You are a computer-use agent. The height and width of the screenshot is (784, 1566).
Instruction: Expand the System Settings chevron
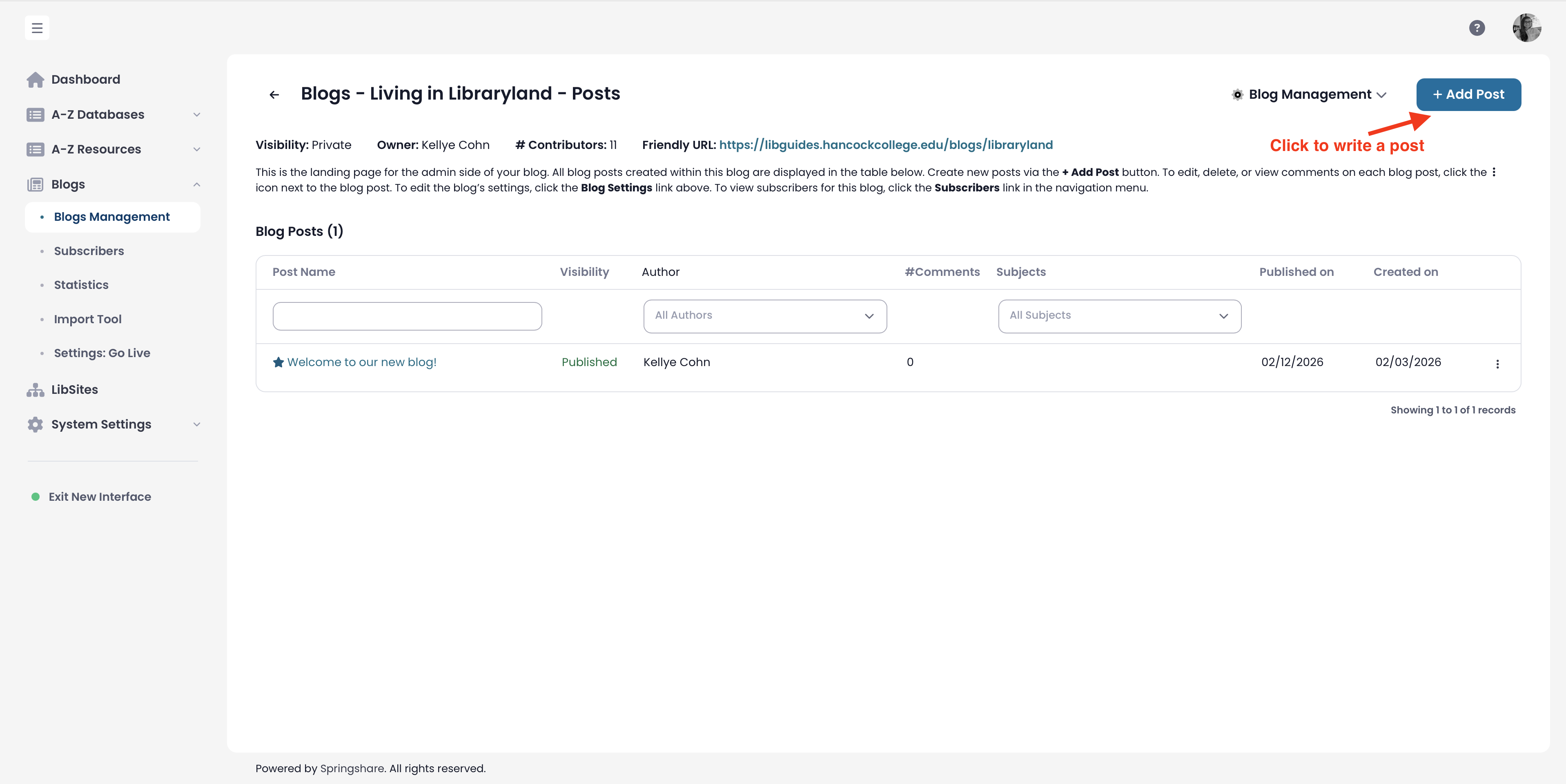point(196,425)
